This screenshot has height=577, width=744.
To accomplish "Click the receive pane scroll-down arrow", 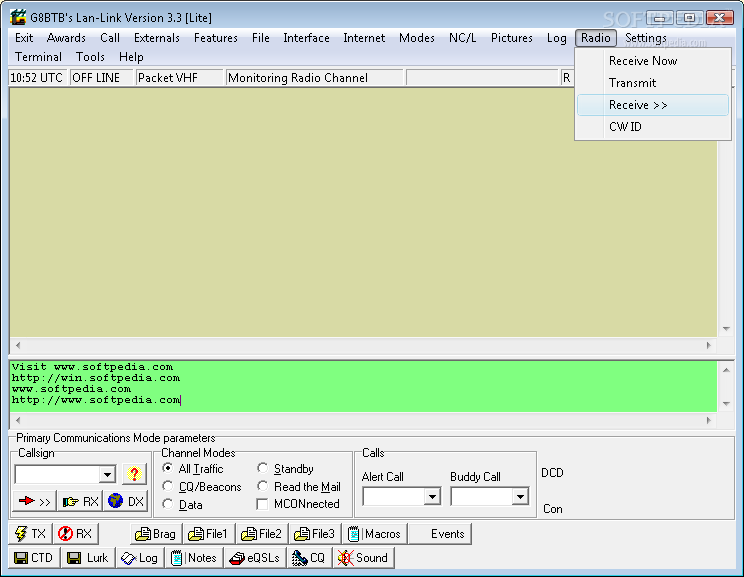I will 726,329.
